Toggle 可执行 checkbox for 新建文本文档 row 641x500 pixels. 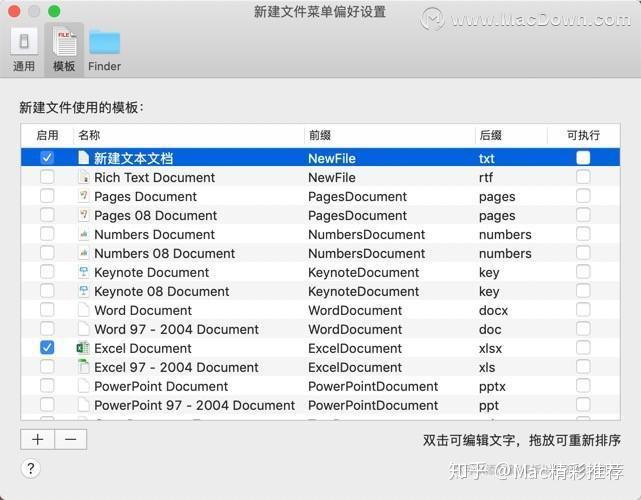click(583, 157)
